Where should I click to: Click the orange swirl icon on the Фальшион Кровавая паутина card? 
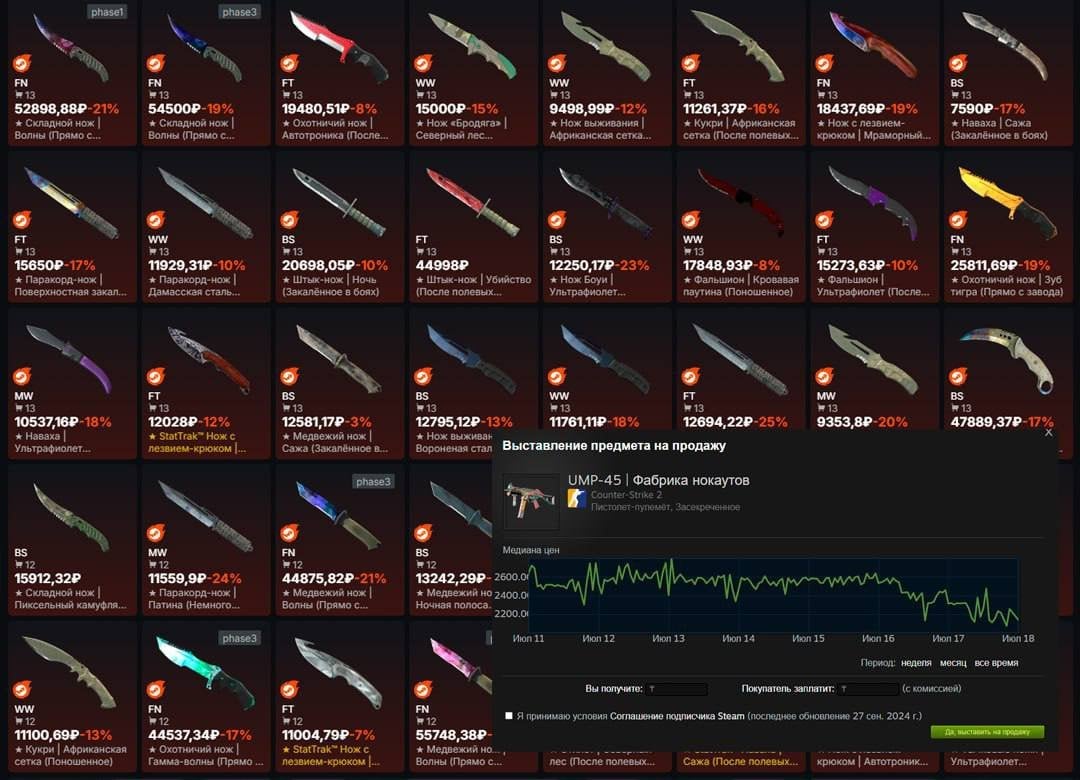point(691,220)
